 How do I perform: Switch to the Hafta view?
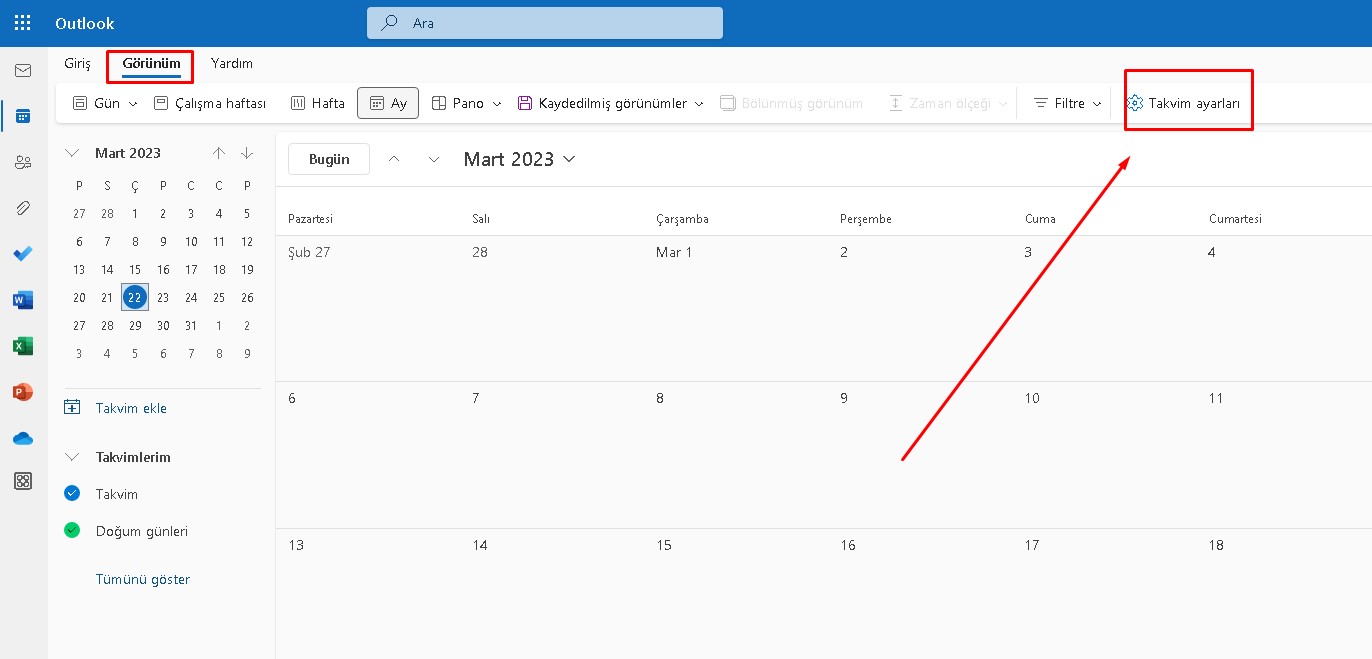tap(317, 101)
